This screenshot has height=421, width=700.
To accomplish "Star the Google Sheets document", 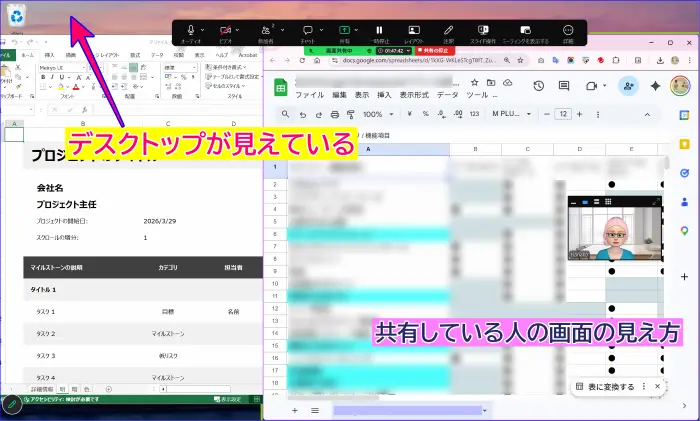I will 475,83.
